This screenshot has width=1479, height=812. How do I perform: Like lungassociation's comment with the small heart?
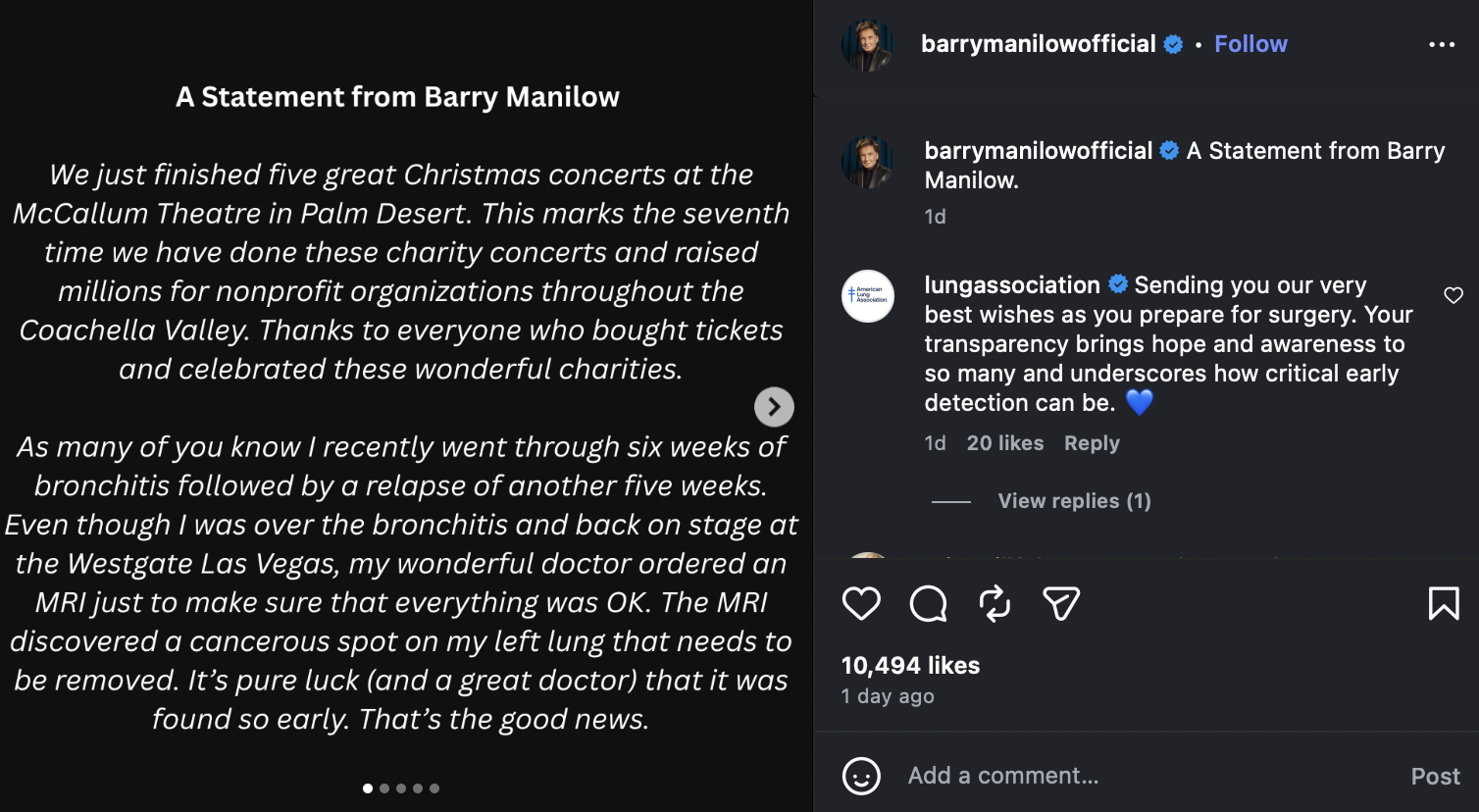pyautogui.click(x=1453, y=294)
